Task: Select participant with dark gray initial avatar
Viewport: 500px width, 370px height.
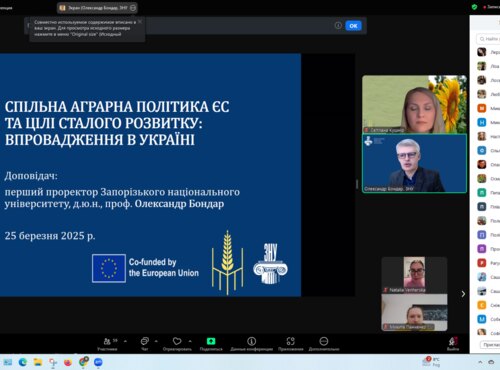Action: (x=482, y=207)
